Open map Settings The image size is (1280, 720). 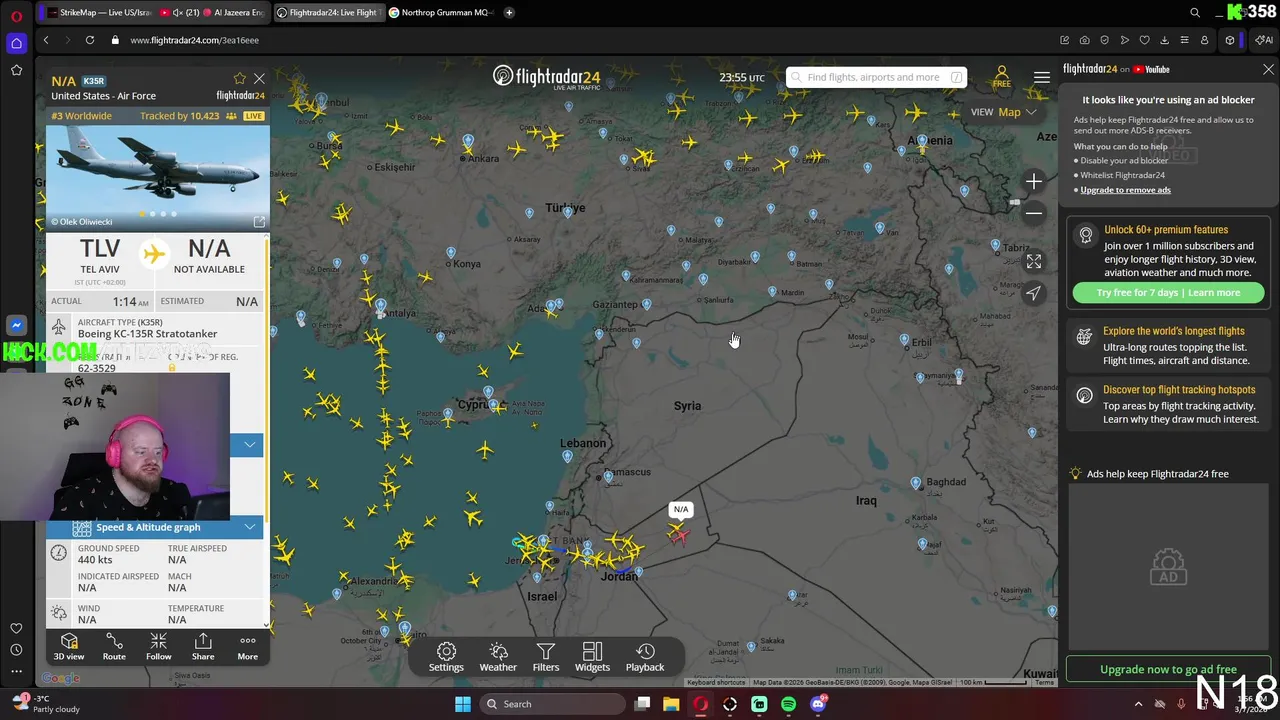[x=446, y=657]
